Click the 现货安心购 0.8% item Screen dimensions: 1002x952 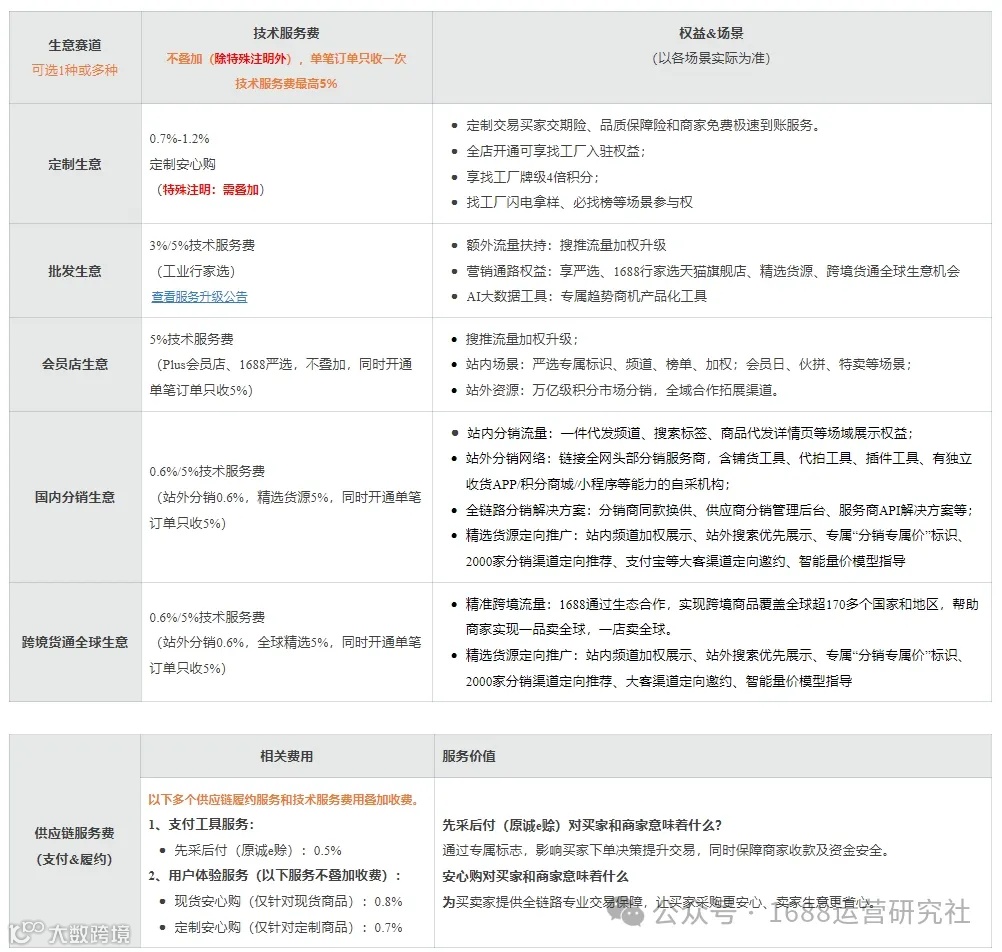pyautogui.click(x=288, y=902)
